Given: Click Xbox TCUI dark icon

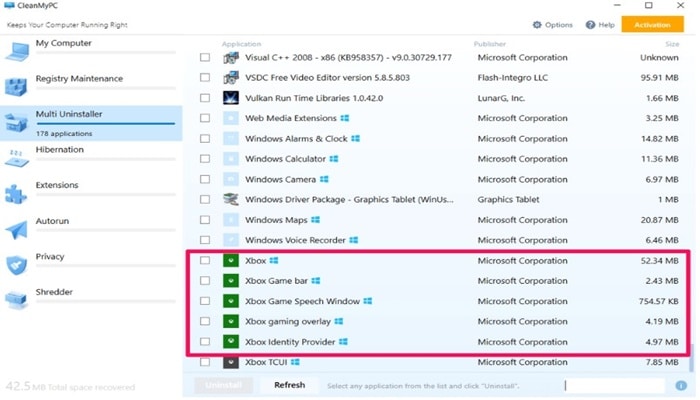Looking at the screenshot, I should pos(231,362).
